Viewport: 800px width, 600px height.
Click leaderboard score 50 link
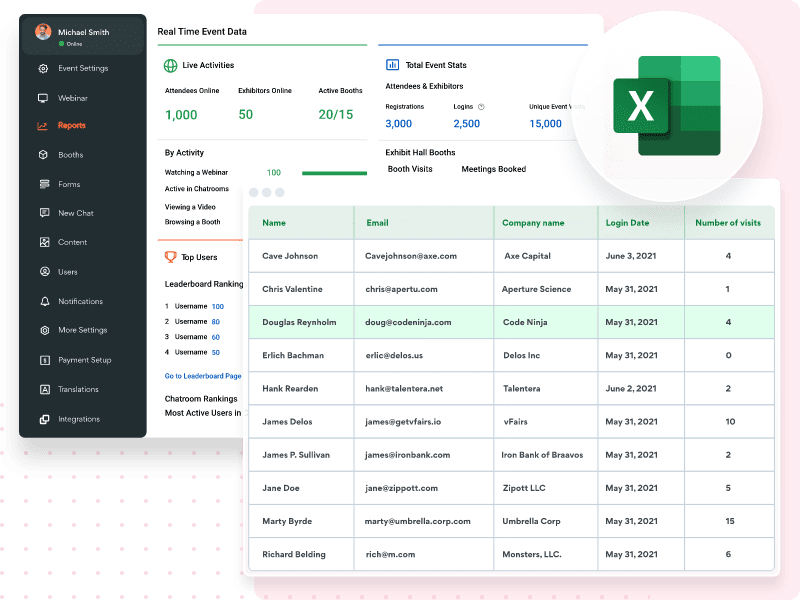pos(216,353)
